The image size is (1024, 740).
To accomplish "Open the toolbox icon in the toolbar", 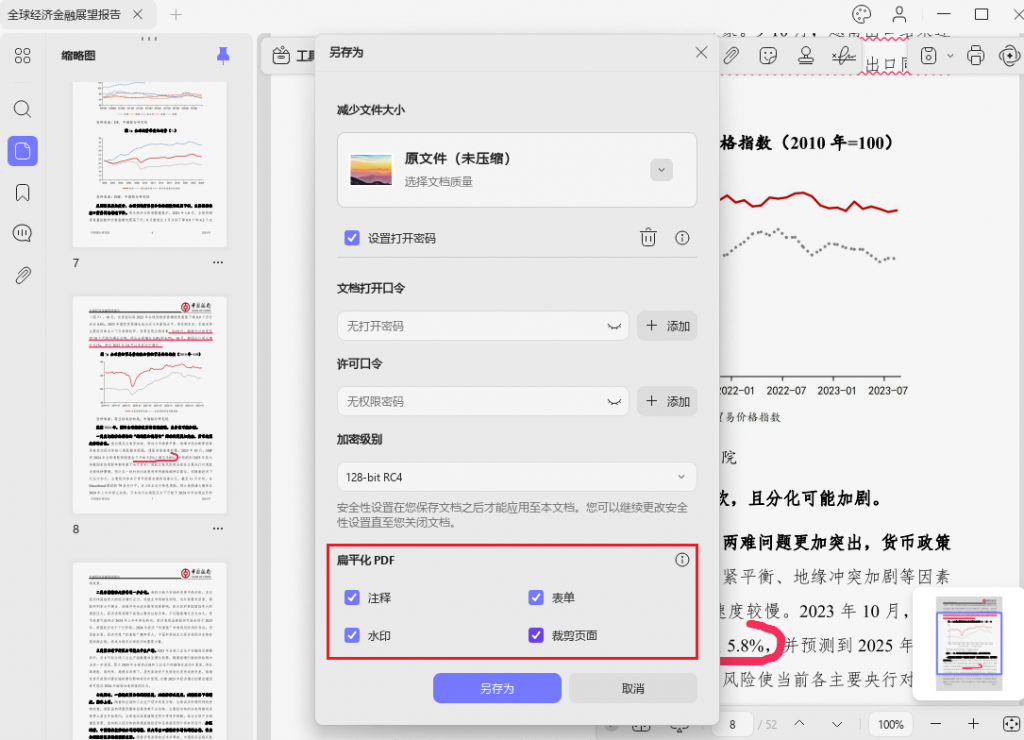I will coord(281,56).
